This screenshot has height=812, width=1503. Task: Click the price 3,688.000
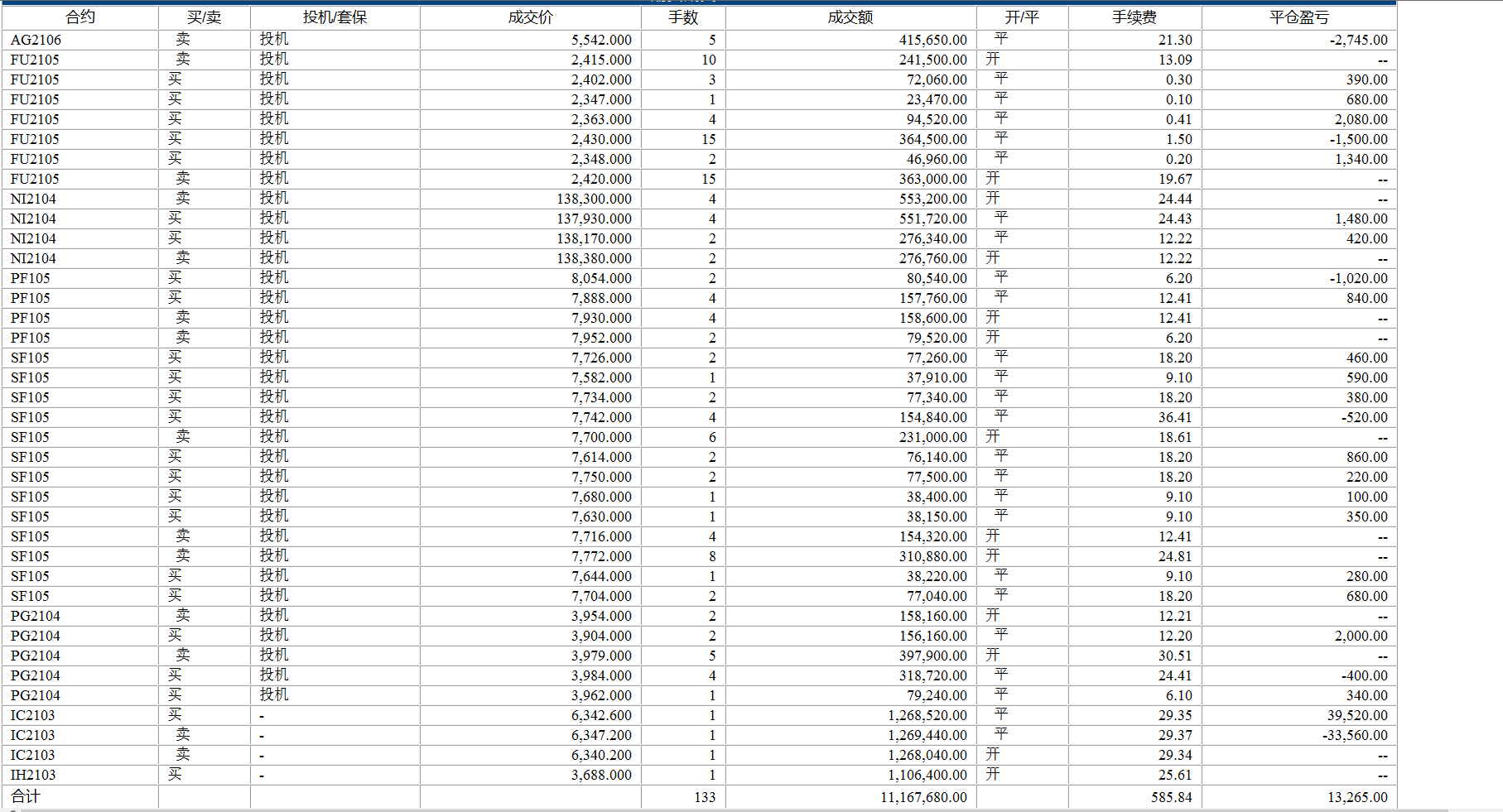tap(601, 775)
